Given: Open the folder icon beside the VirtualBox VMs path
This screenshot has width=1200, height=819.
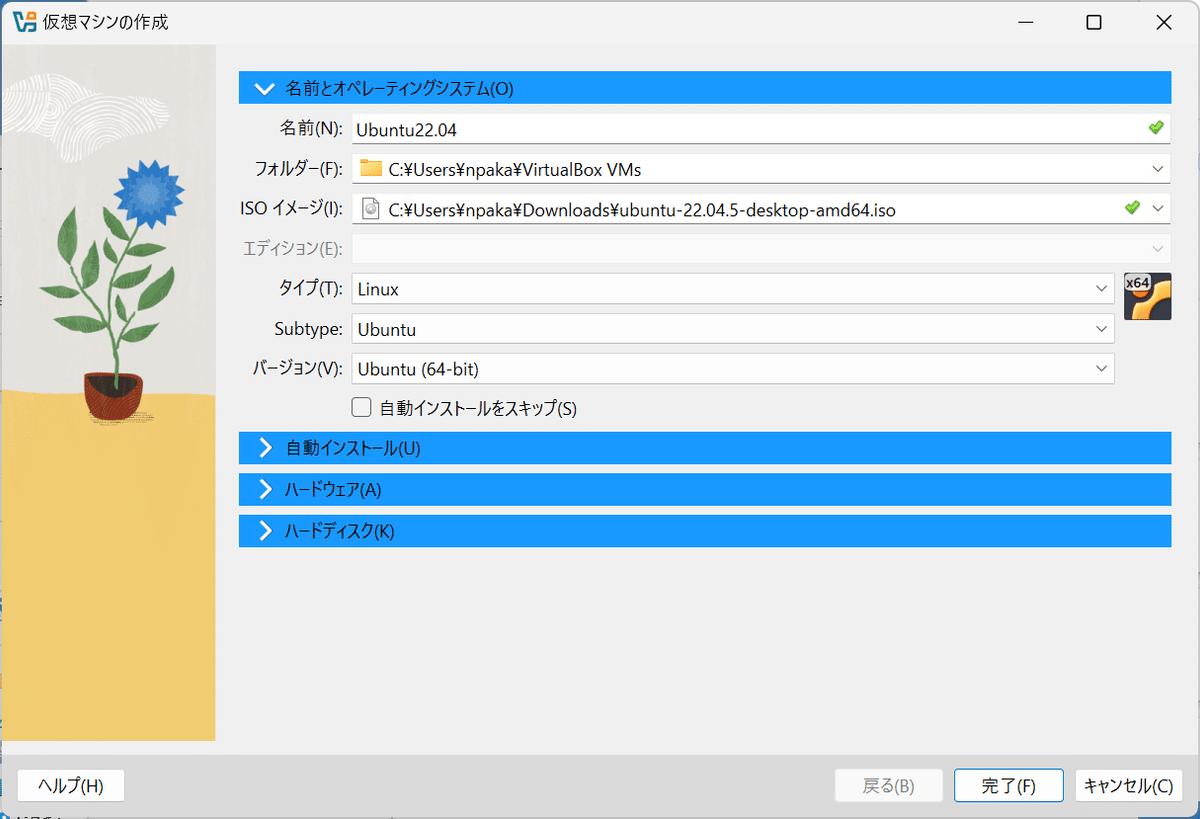Looking at the screenshot, I should 370,168.
